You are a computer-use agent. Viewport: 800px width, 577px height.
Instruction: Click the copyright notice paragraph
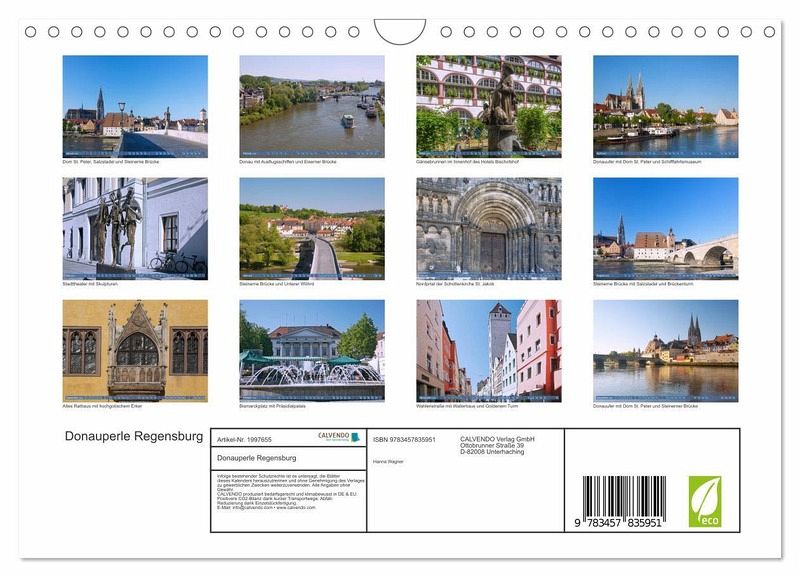click(x=291, y=492)
